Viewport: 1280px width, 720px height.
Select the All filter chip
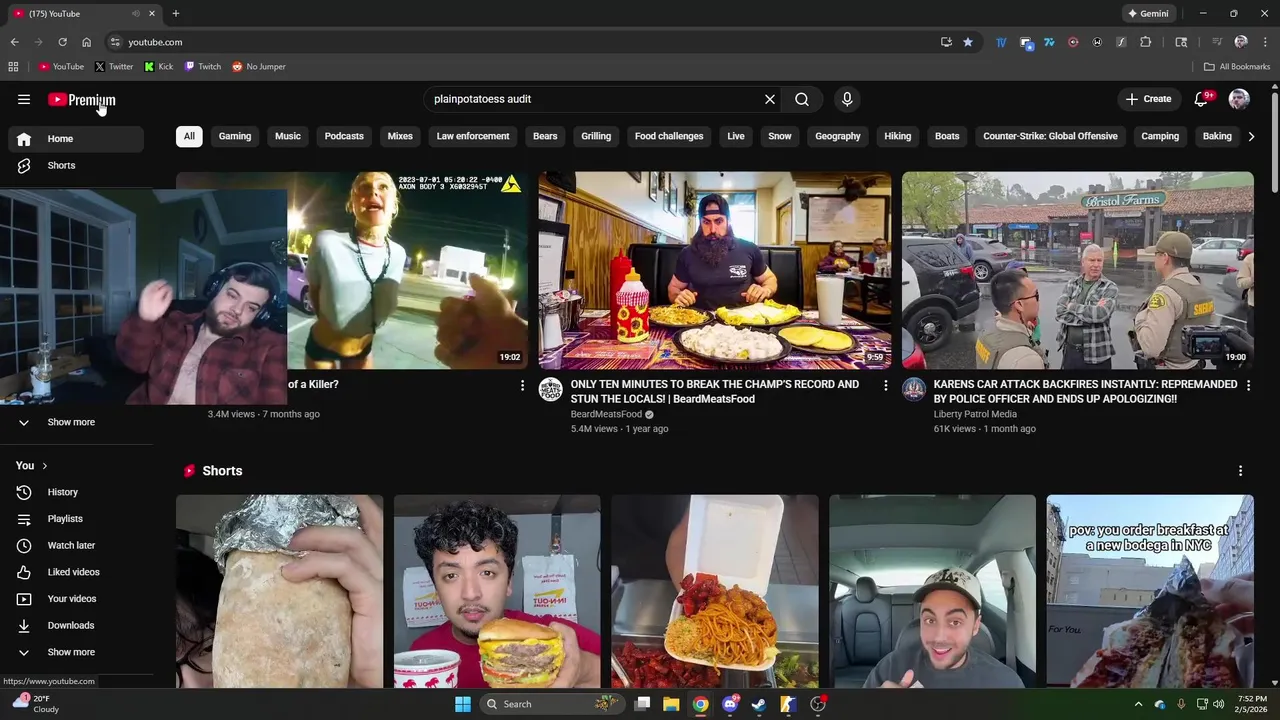coord(189,136)
